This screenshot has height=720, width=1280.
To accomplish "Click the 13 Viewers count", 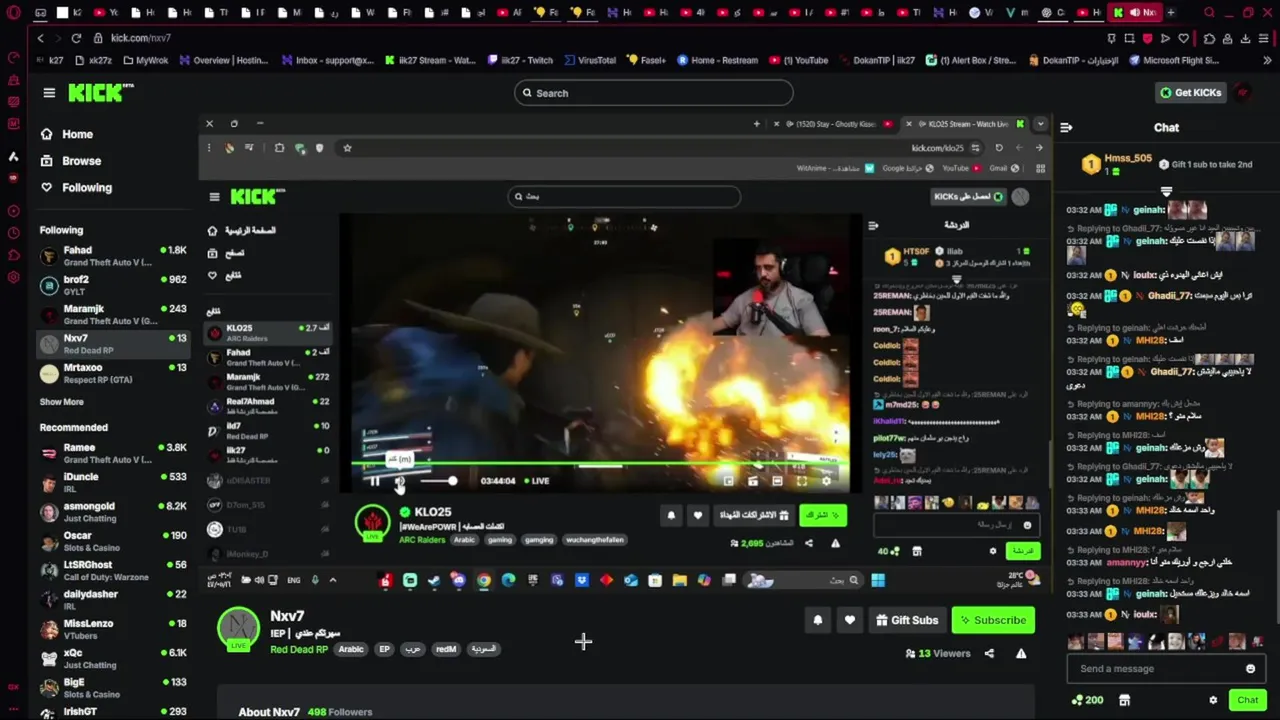I will click(x=938, y=653).
